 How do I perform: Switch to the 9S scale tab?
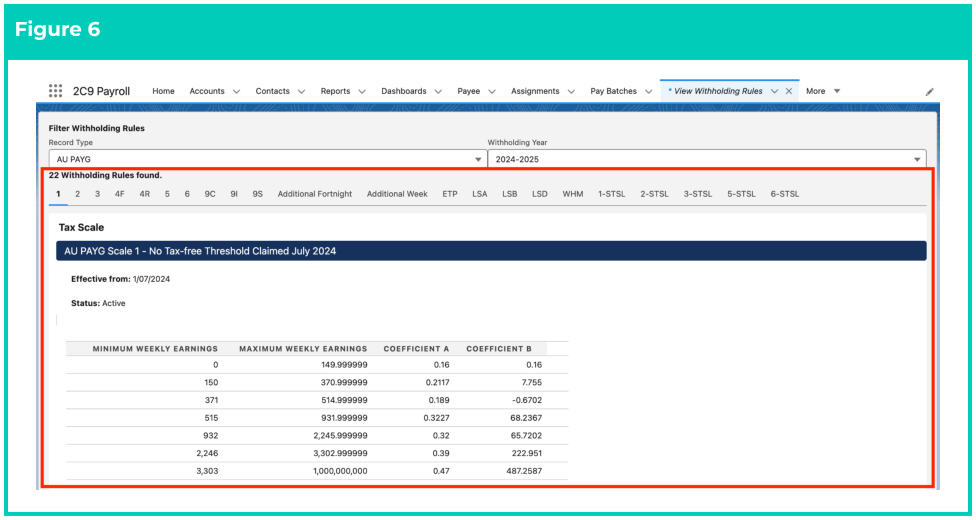tap(258, 194)
